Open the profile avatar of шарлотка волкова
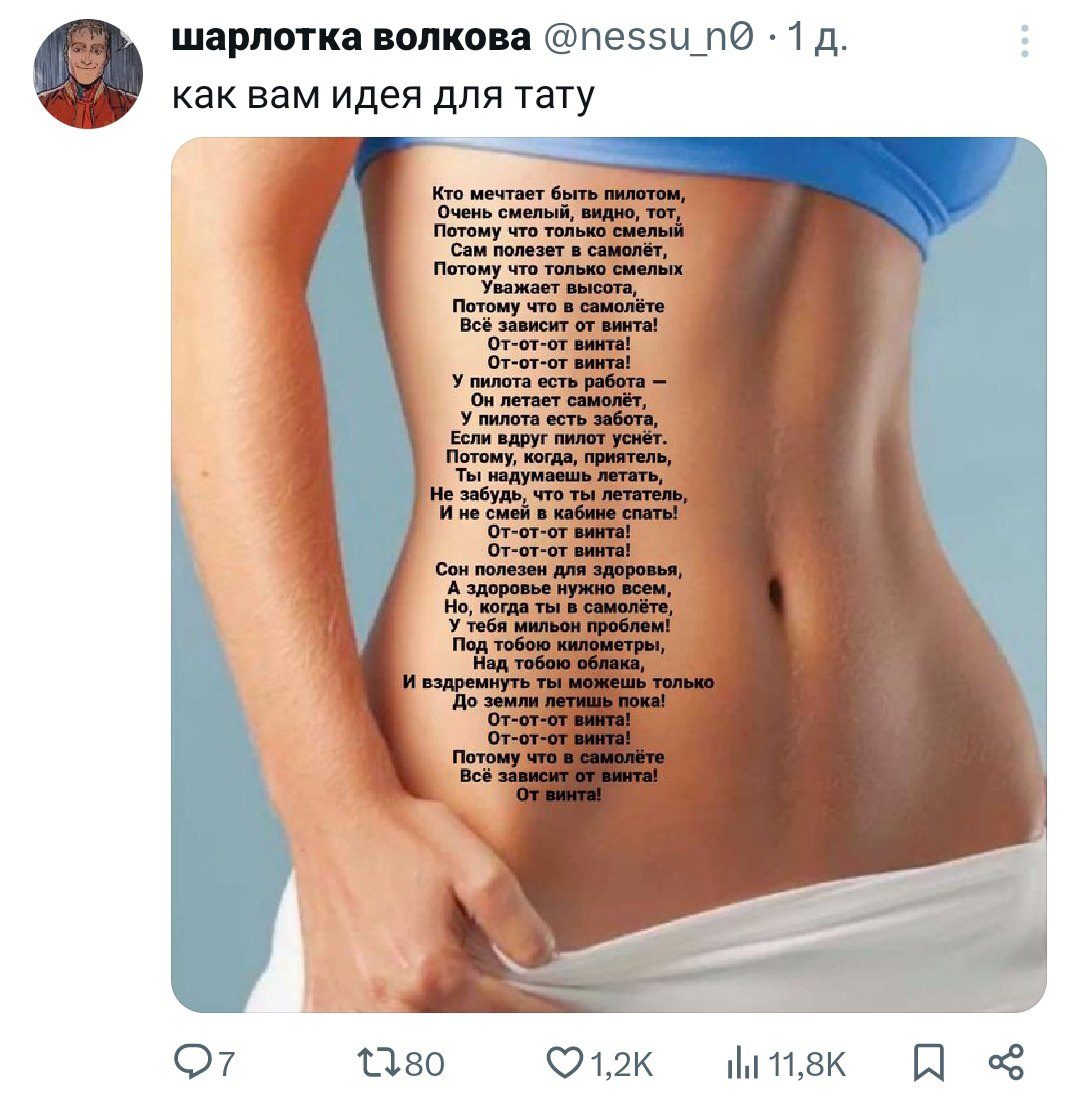Screen dimensions: 1080x1099 tap(88, 74)
